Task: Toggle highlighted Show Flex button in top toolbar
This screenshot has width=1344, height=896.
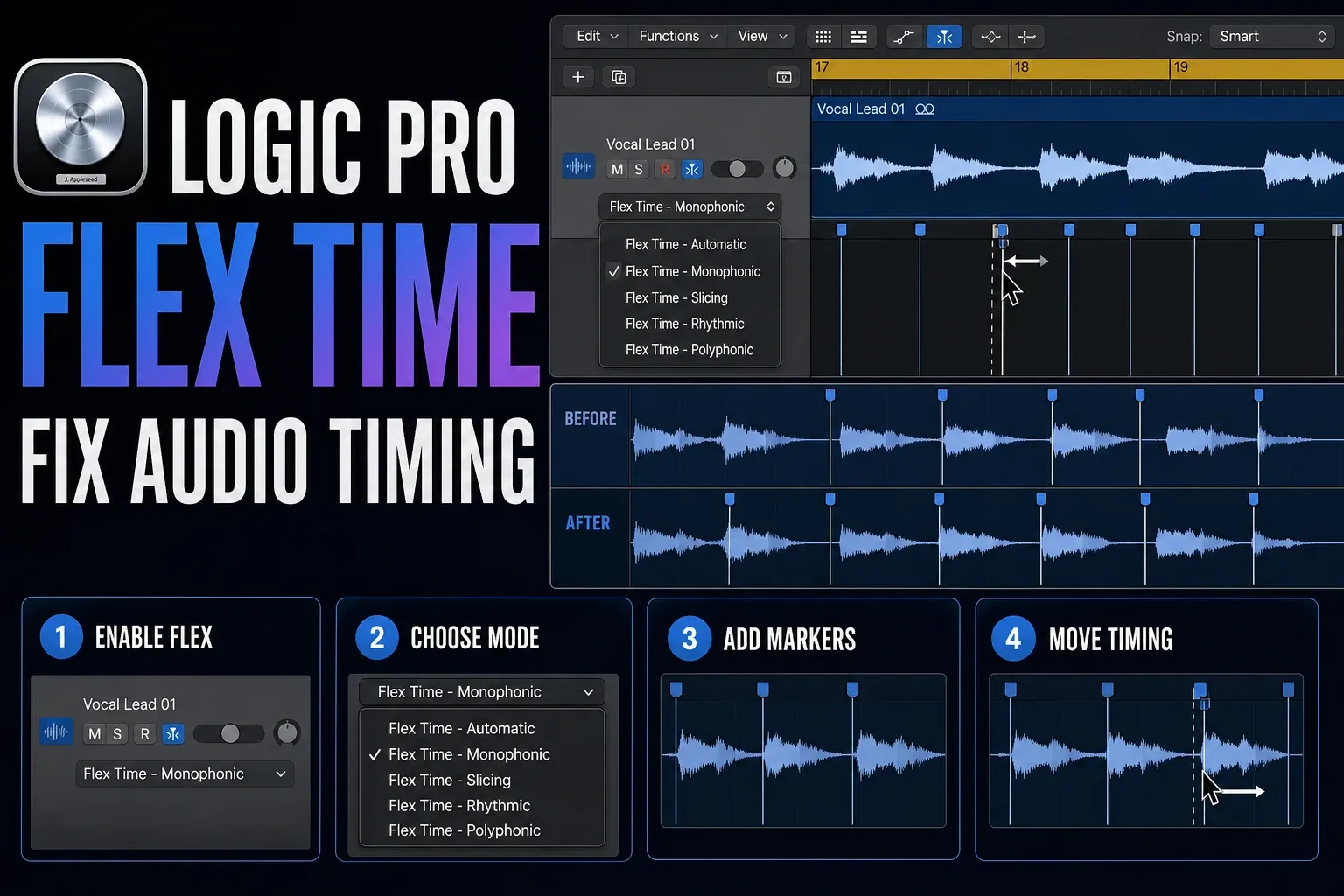Action: click(944, 37)
